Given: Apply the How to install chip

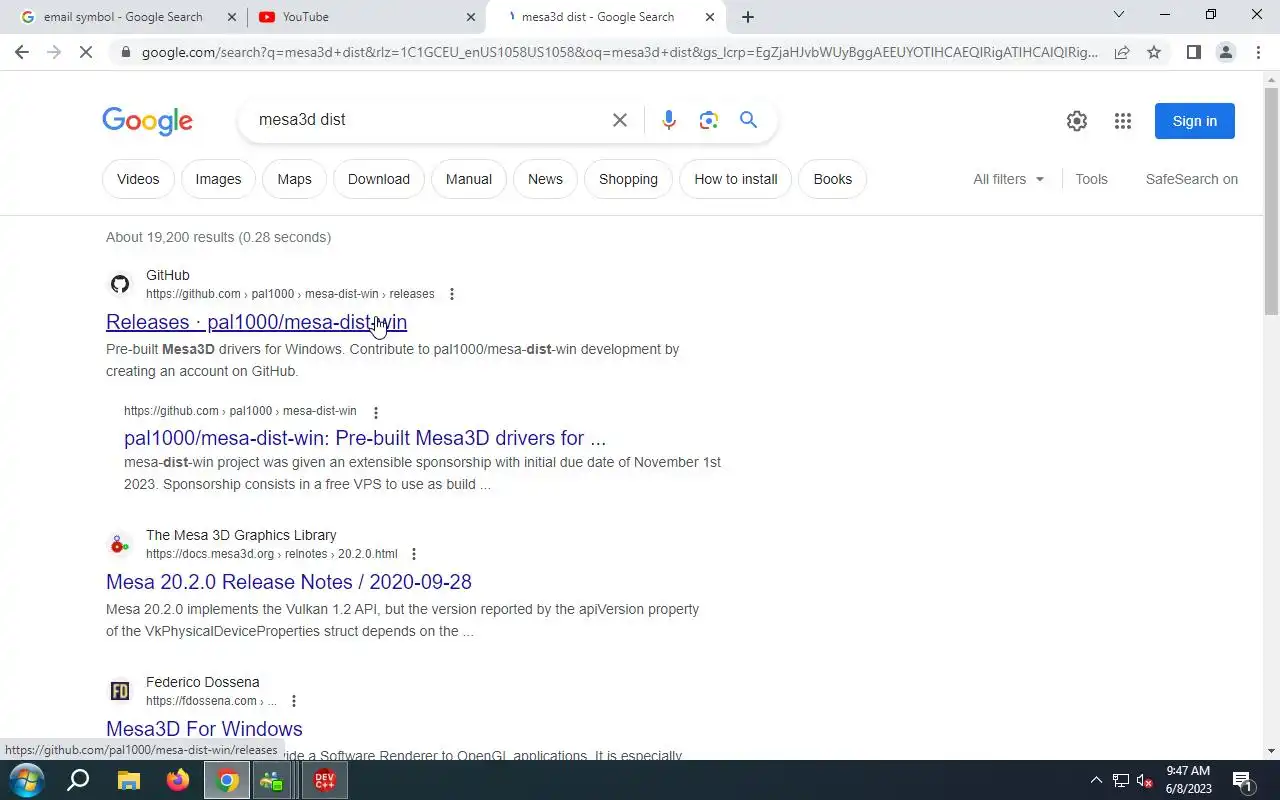Looking at the screenshot, I should click(736, 179).
